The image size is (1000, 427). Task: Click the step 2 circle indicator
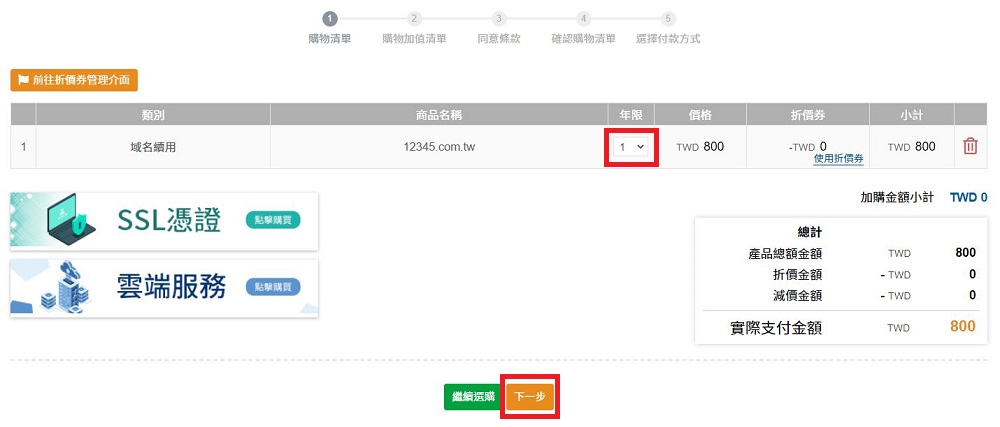415,18
